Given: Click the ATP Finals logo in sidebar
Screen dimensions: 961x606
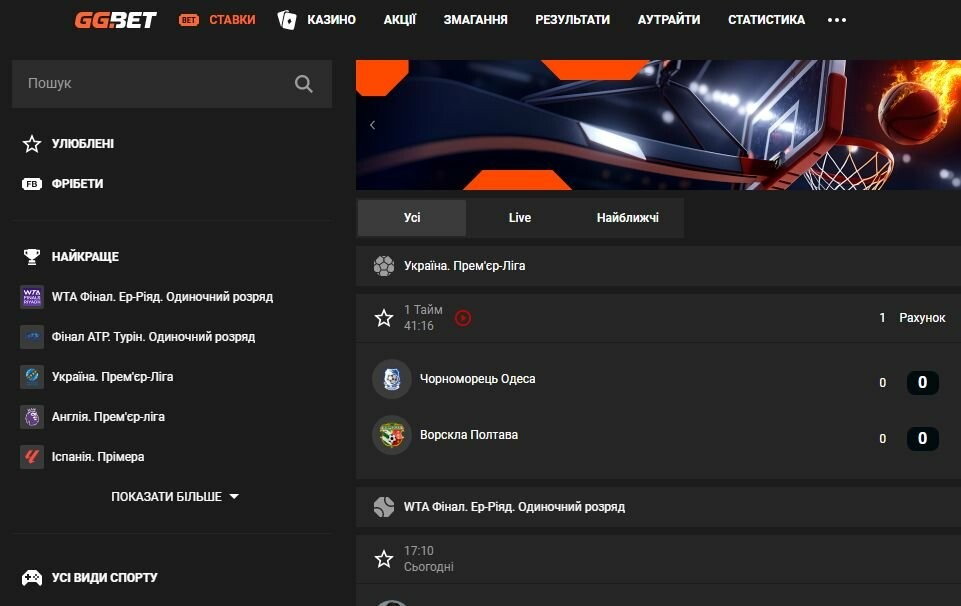Looking at the screenshot, I should tap(32, 337).
